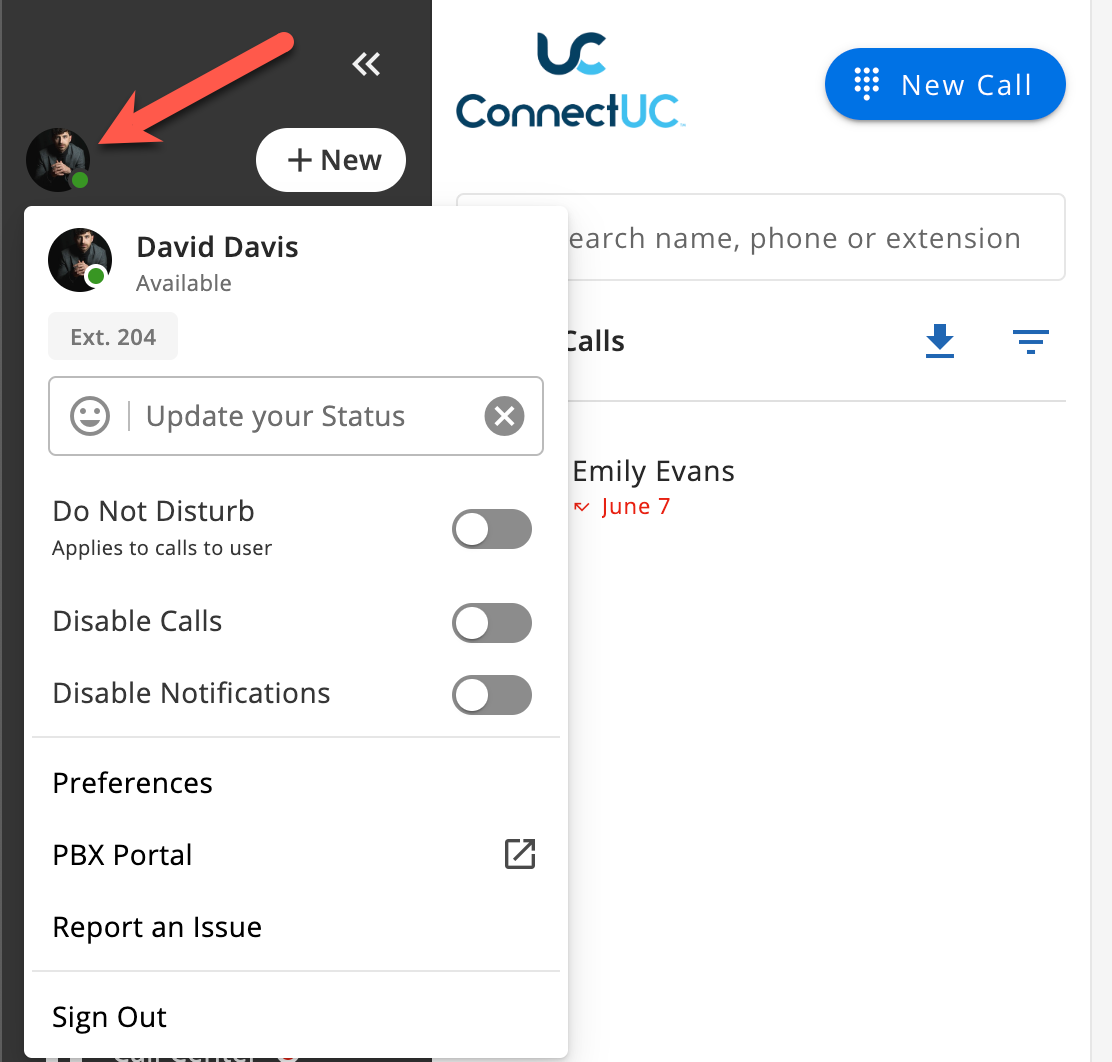Click the PBX Portal external link icon
1112x1062 pixels.
pos(520,853)
